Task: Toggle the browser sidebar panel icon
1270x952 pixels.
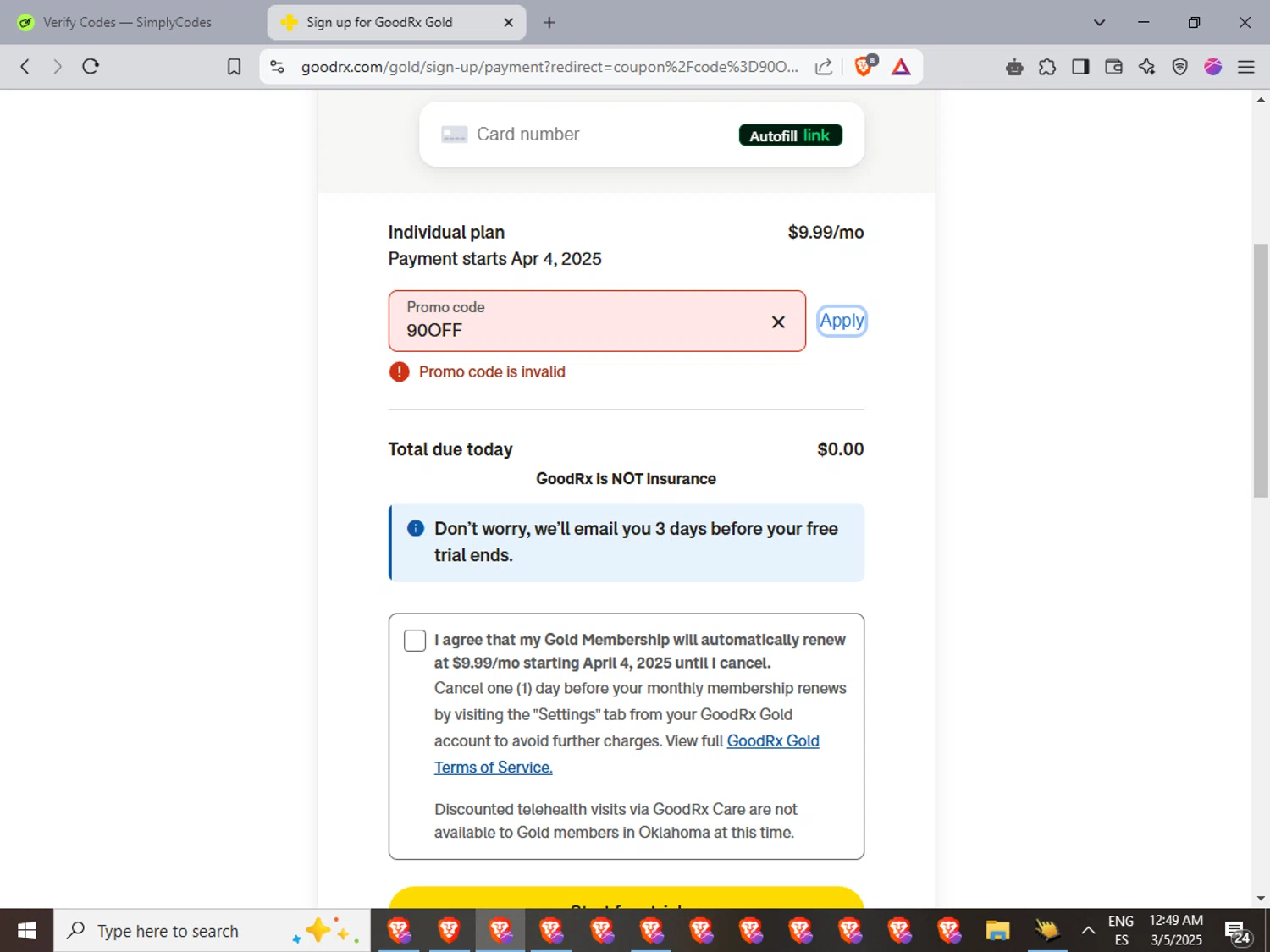Action: coord(1080,67)
